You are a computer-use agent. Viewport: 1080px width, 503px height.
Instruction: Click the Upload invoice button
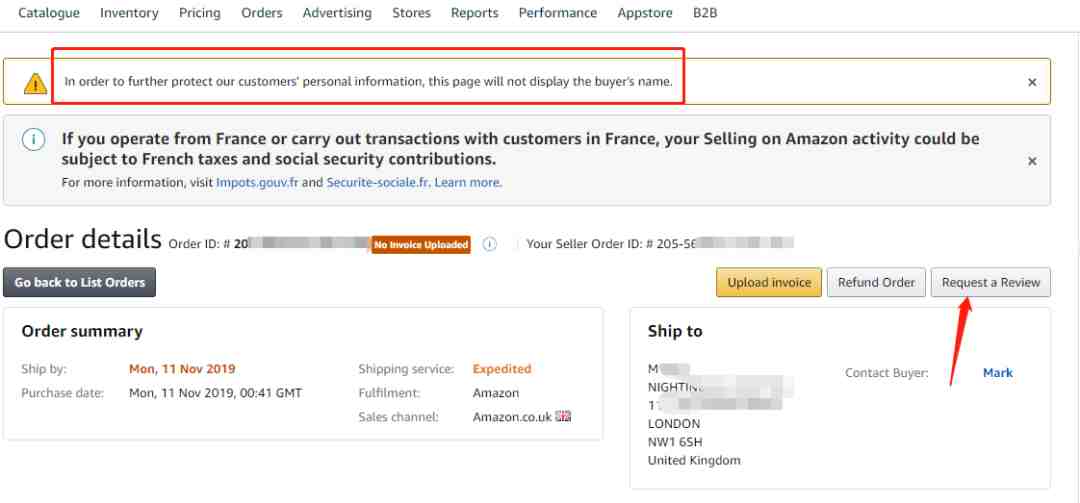click(x=769, y=282)
